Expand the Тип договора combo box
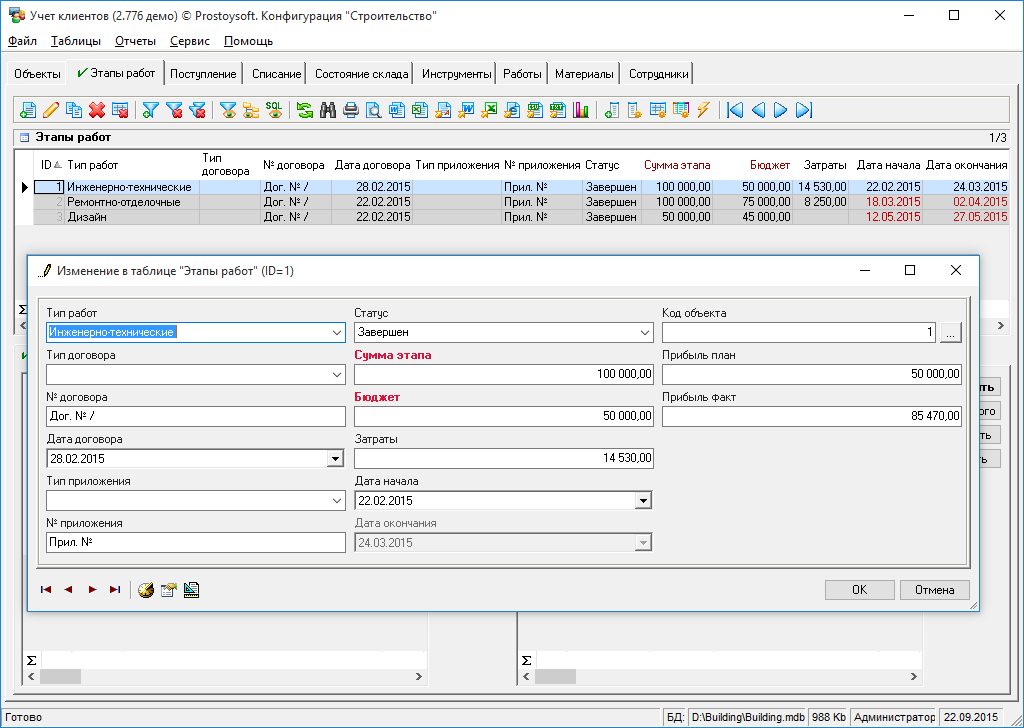The image size is (1024, 728). 337,375
